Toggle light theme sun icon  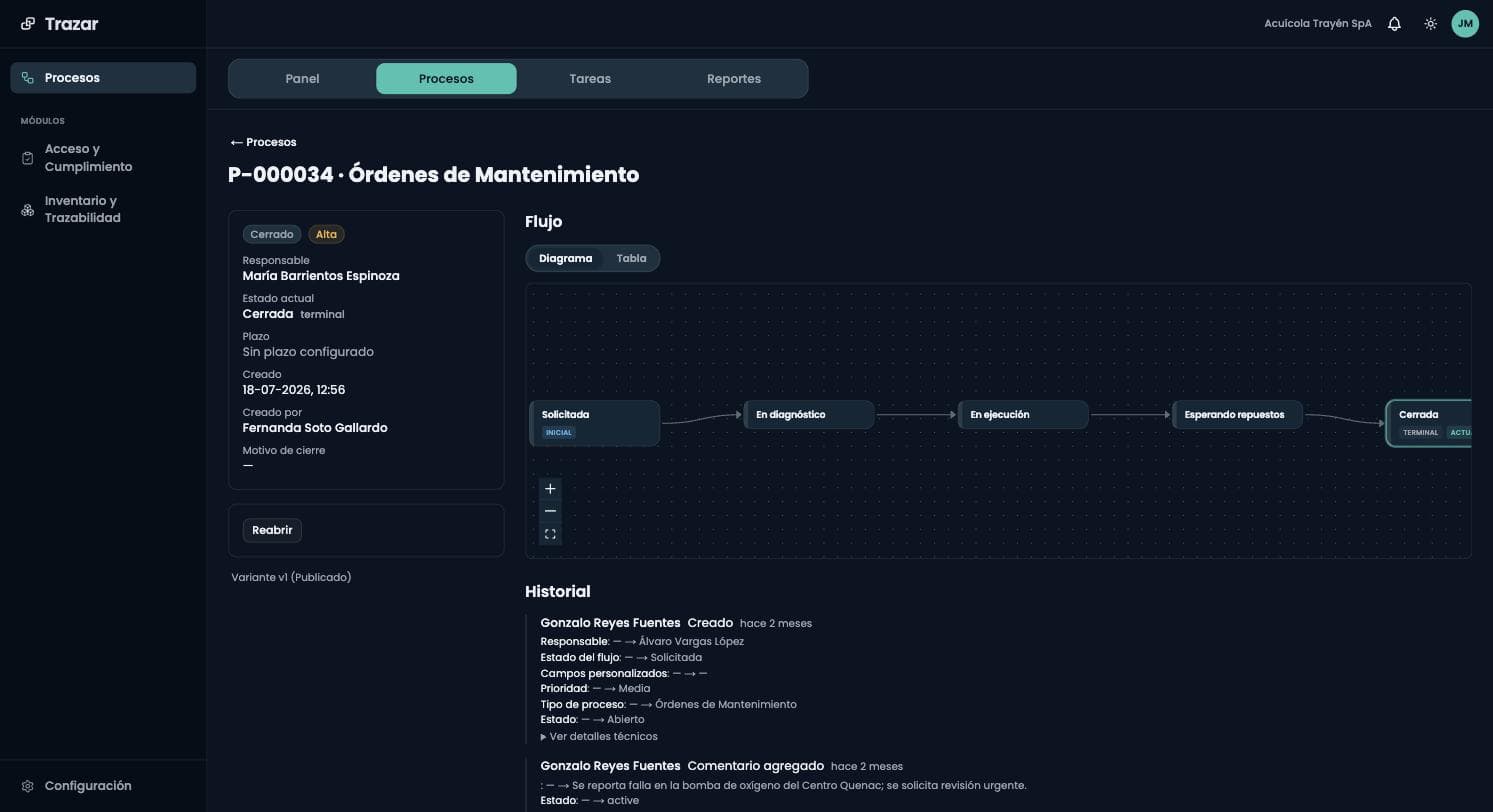(1431, 24)
